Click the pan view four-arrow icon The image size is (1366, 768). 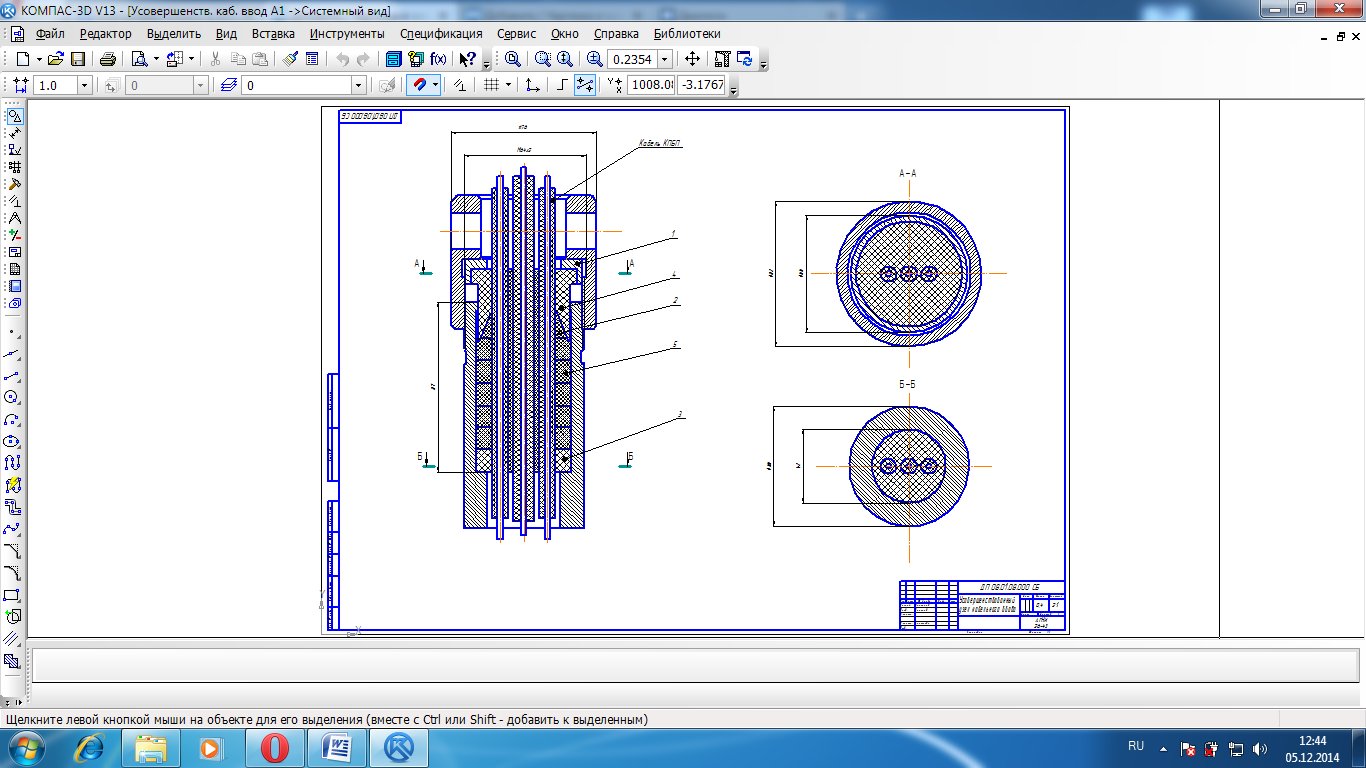[692, 59]
